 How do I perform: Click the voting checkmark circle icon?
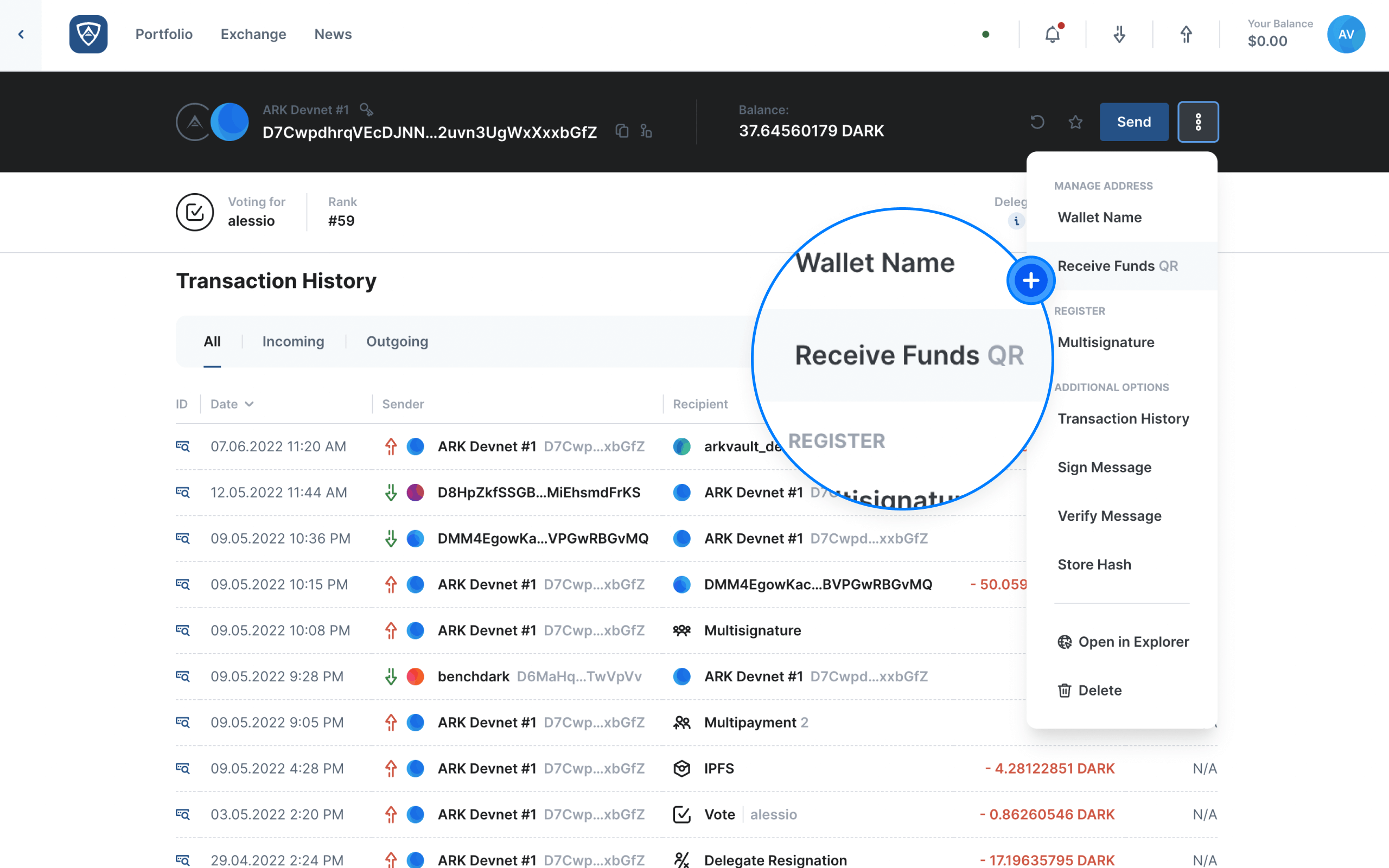pyautogui.click(x=195, y=213)
